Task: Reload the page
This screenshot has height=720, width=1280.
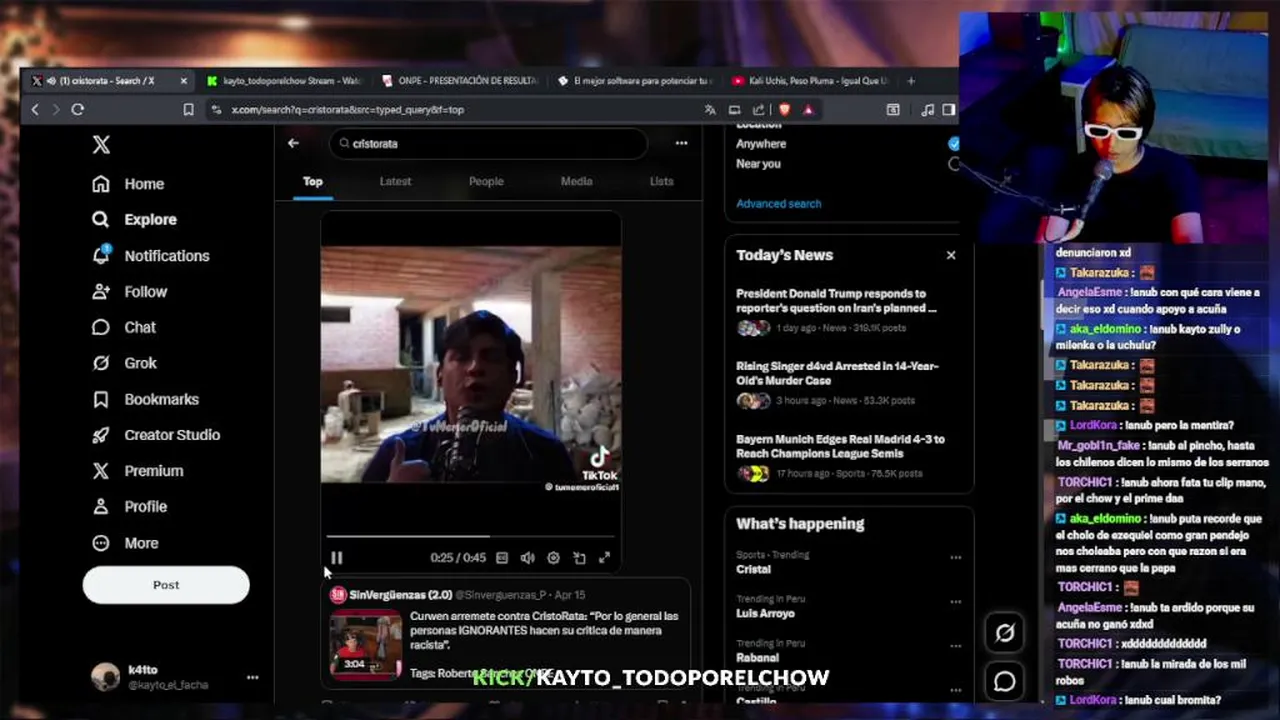Action: click(x=77, y=110)
